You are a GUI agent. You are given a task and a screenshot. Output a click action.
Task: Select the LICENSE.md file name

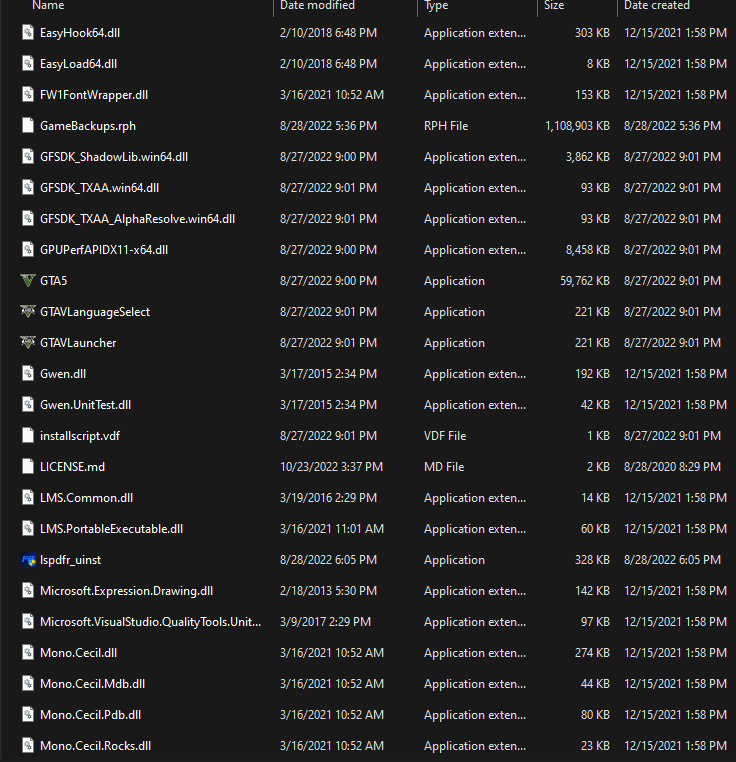click(x=72, y=467)
